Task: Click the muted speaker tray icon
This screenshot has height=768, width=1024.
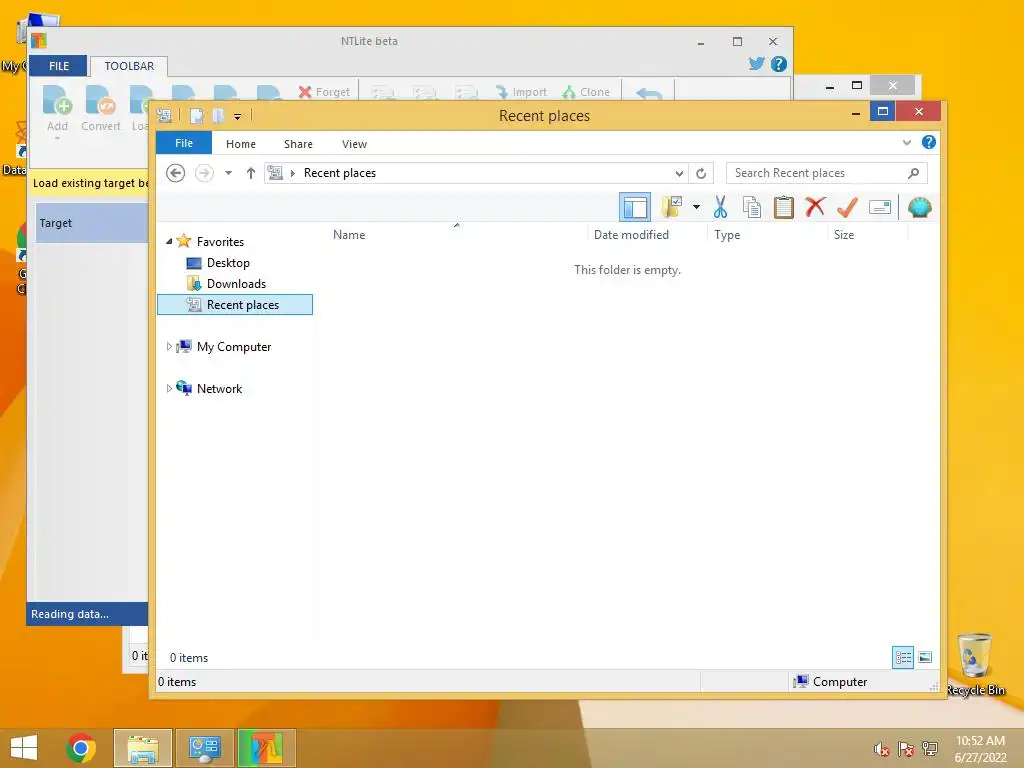Action: (882, 749)
